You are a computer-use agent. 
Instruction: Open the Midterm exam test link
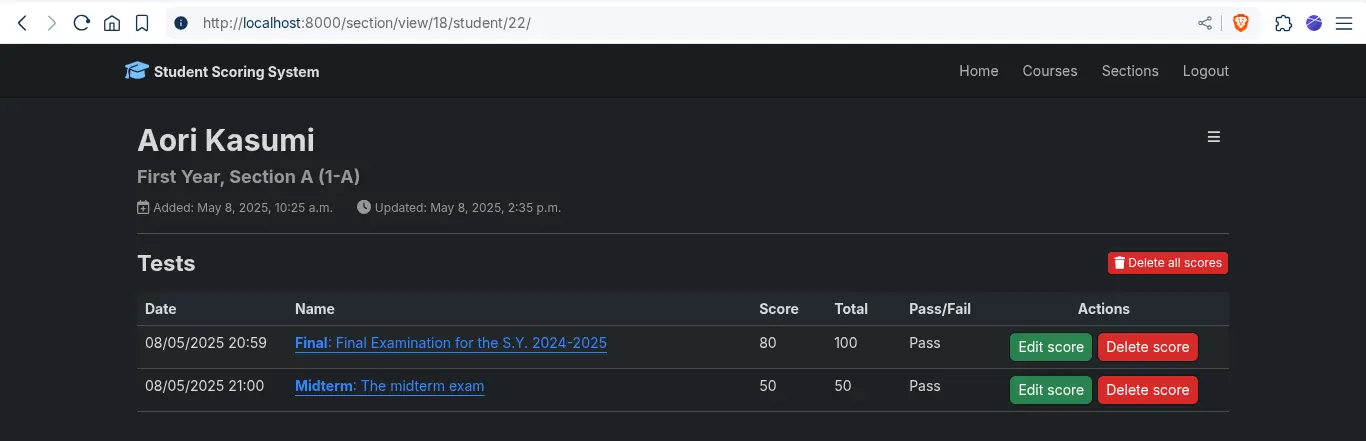click(389, 386)
